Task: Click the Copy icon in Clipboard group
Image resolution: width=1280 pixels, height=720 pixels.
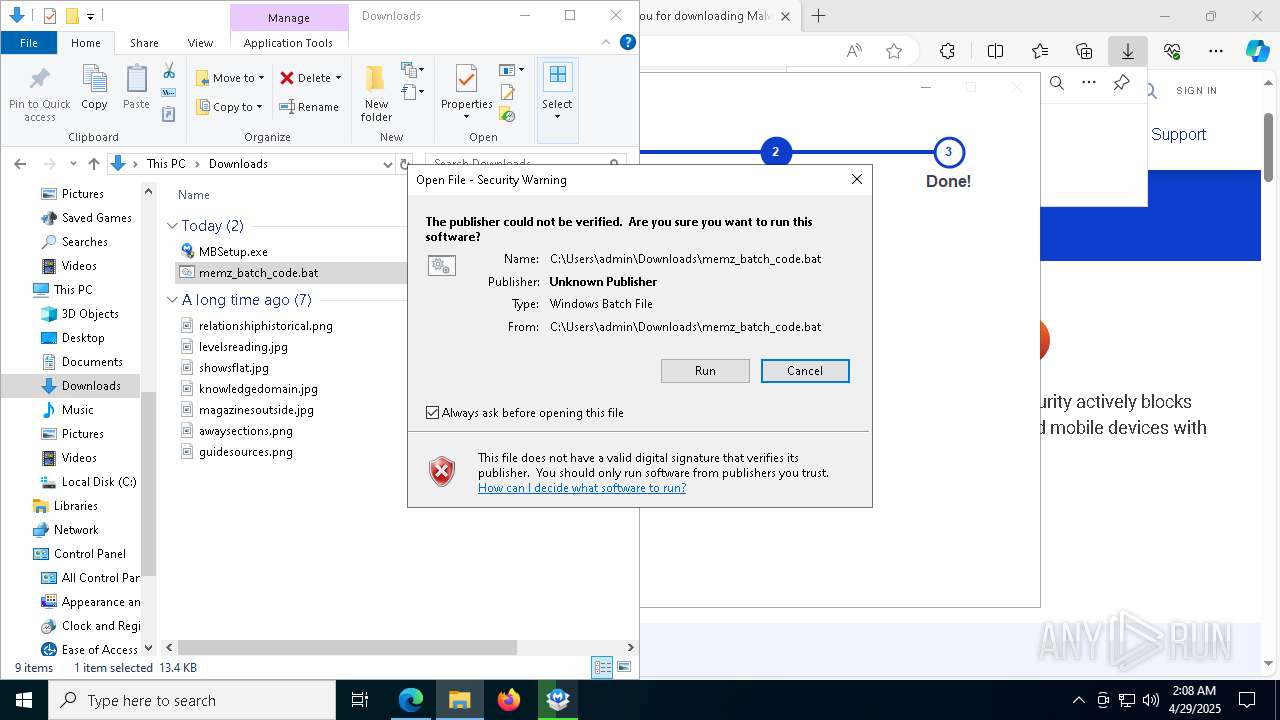Action: pos(94,88)
